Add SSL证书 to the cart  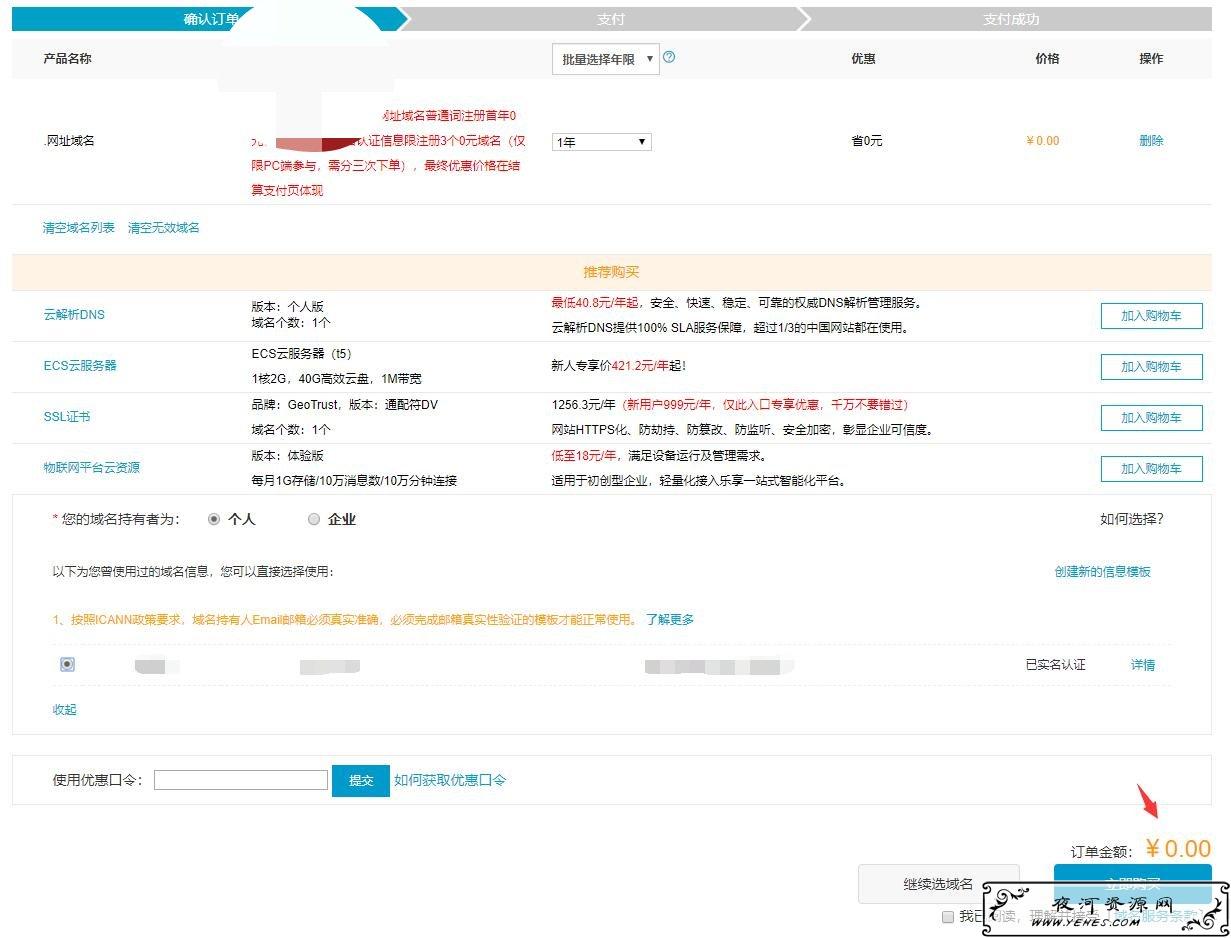pyautogui.click(x=1151, y=418)
